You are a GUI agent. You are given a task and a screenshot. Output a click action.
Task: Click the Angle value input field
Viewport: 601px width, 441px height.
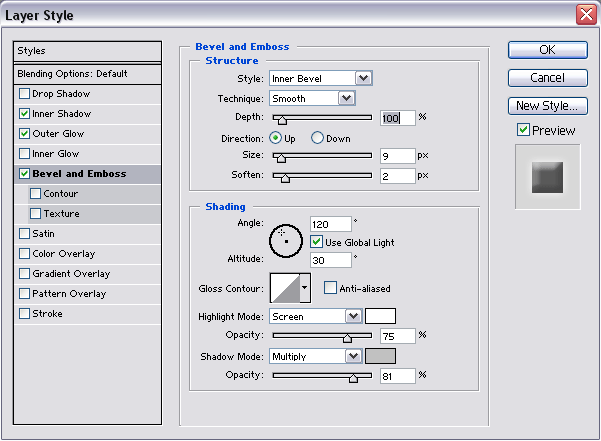pyautogui.click(x=330, y=224)
